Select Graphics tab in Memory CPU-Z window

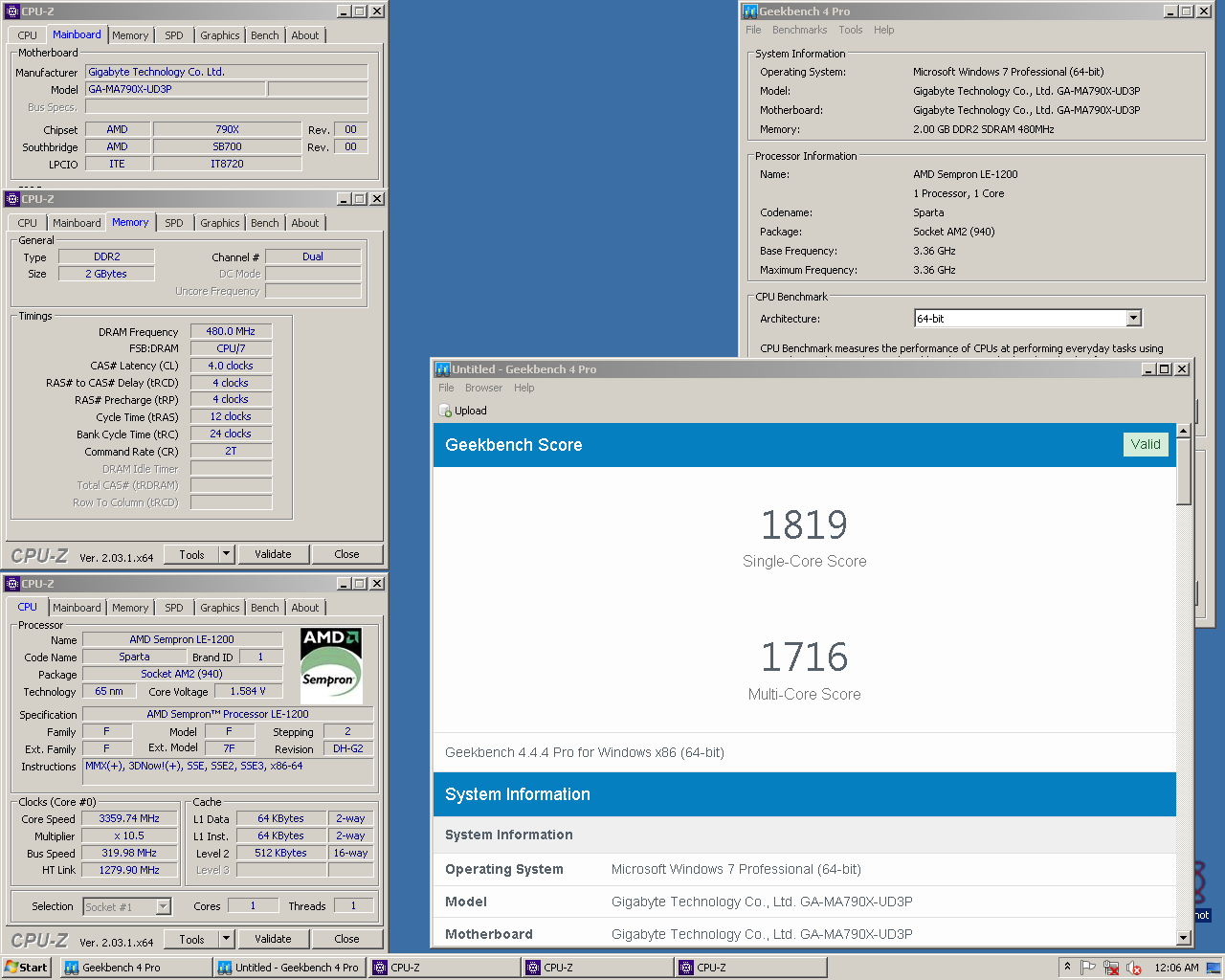(x=220, y=223)
